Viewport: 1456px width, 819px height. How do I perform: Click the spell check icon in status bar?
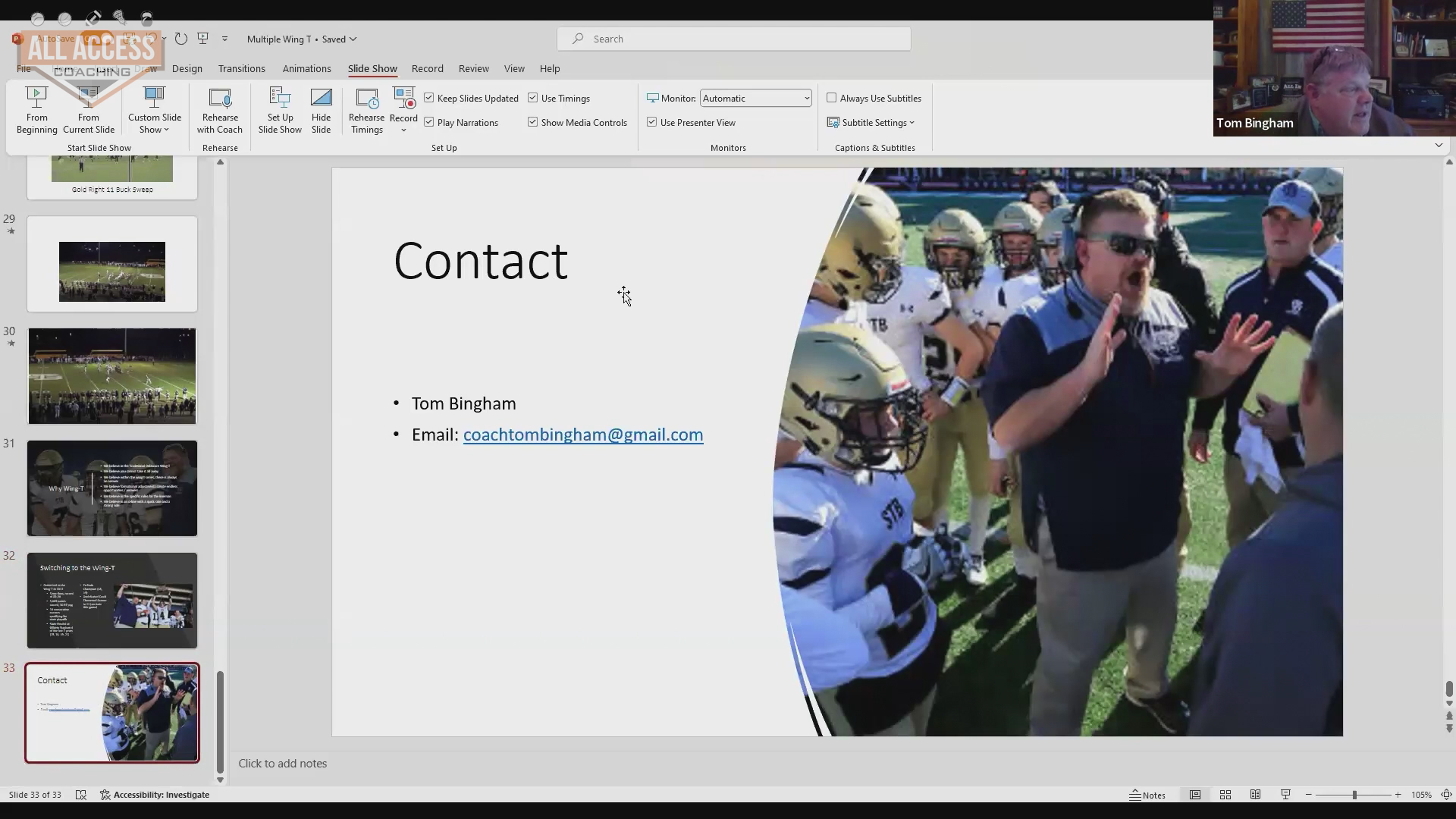[81, 795]
